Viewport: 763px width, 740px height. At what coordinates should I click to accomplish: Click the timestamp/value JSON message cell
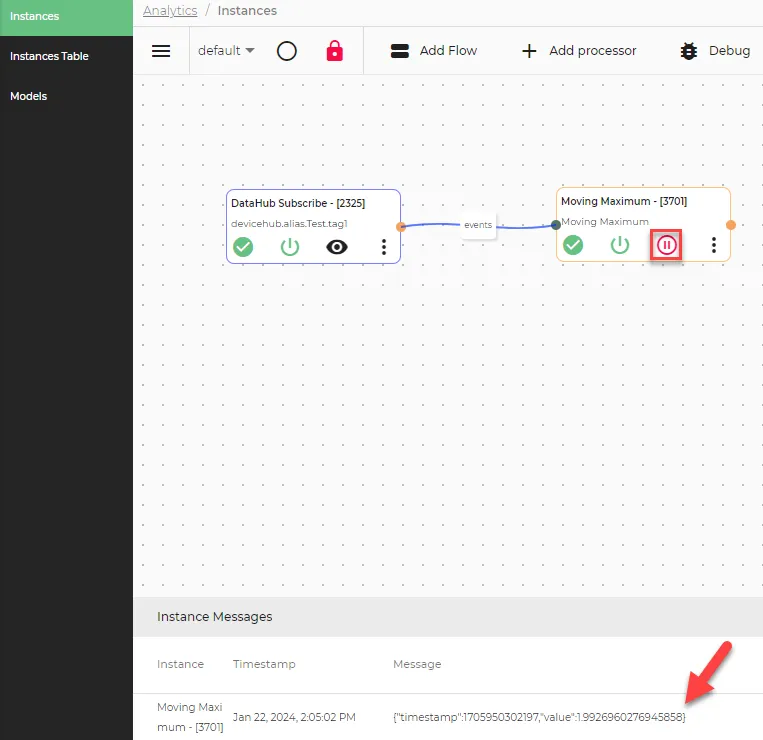(x=539, y=717)
